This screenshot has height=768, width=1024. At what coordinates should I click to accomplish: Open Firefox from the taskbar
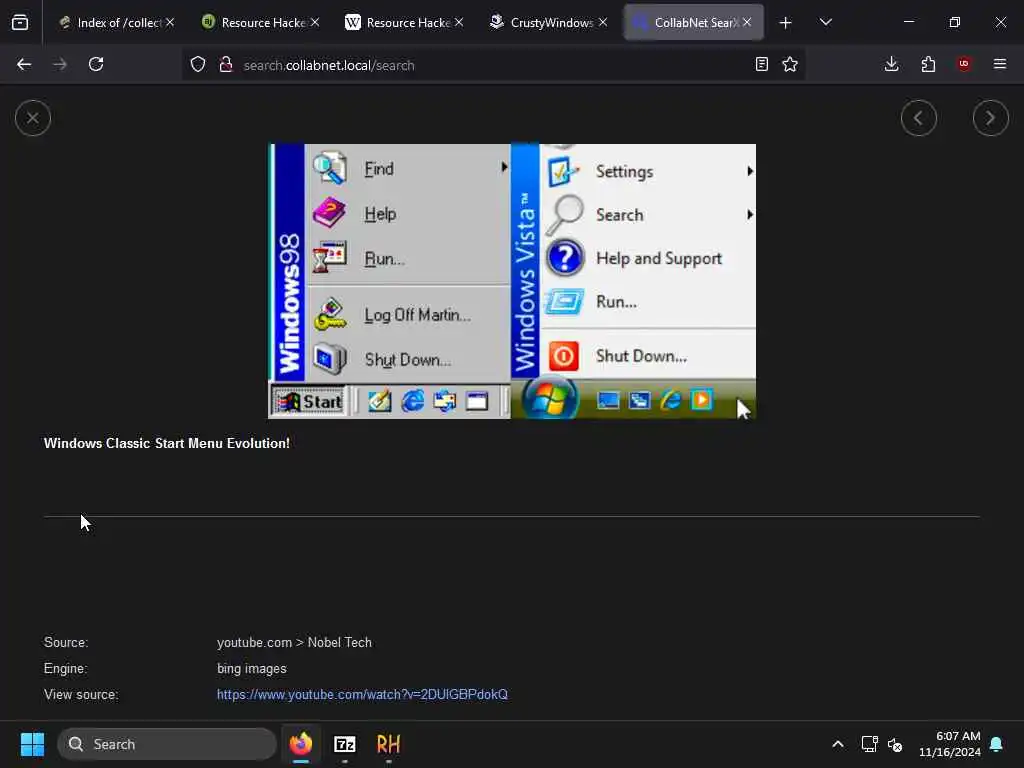(x=301, y=744)
